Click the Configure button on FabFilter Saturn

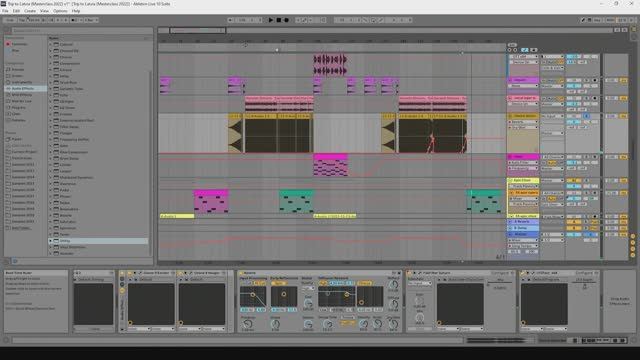500,273
